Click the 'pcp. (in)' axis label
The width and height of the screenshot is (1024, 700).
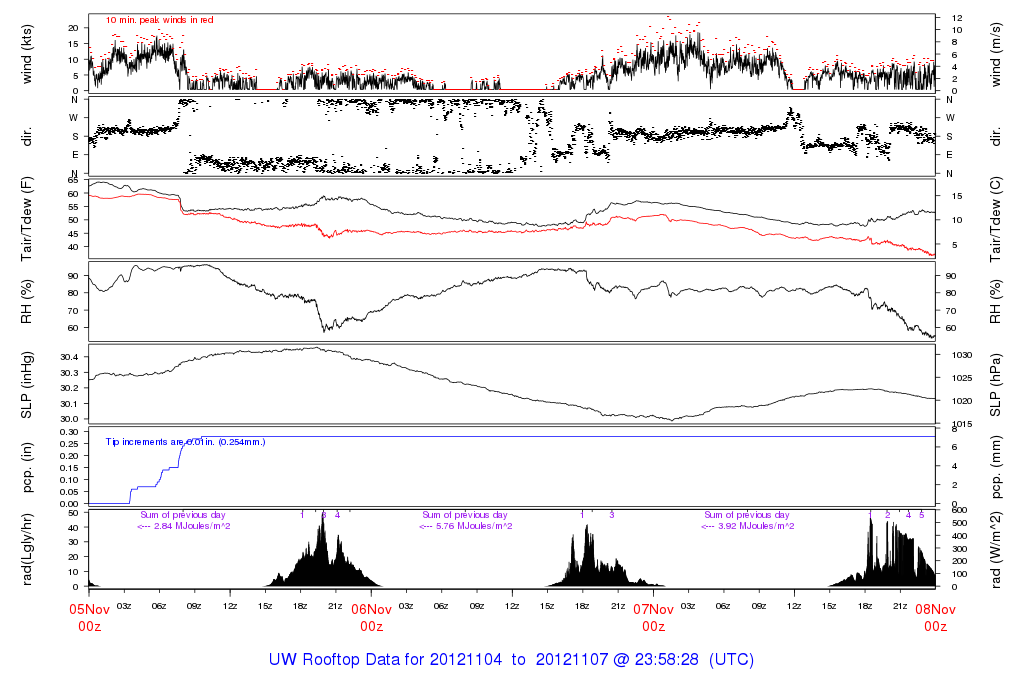point(28,467)
